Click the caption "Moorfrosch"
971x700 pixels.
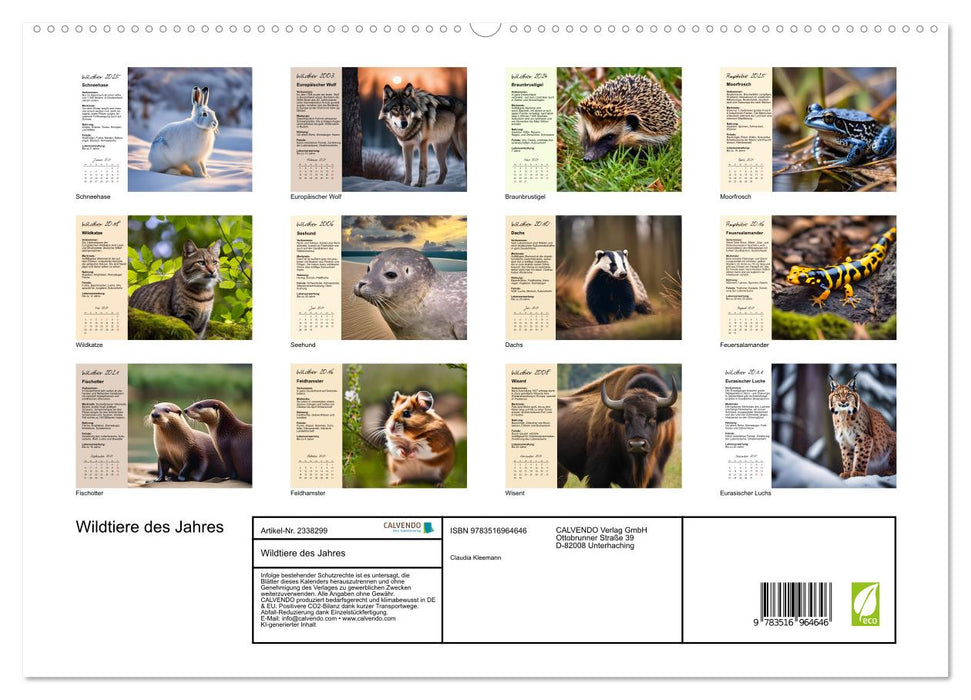tap(736, 196)
